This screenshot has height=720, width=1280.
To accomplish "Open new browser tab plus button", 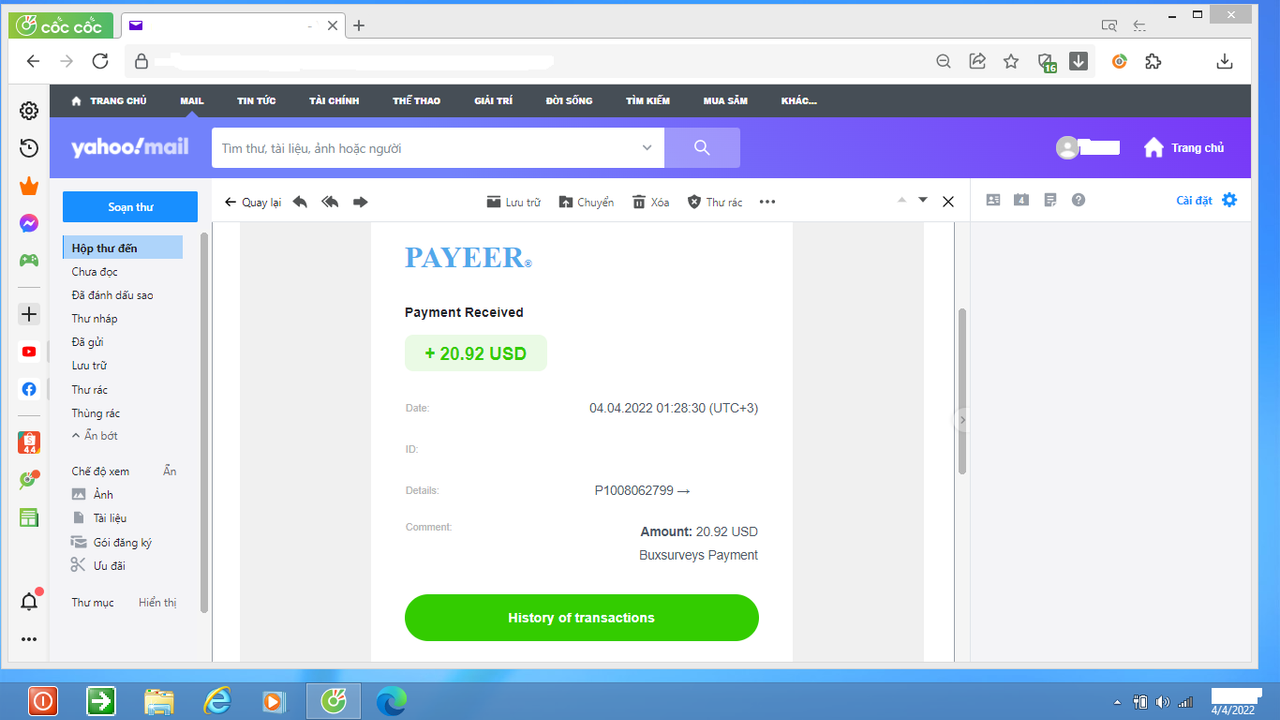I will click(x=359, y=26).
